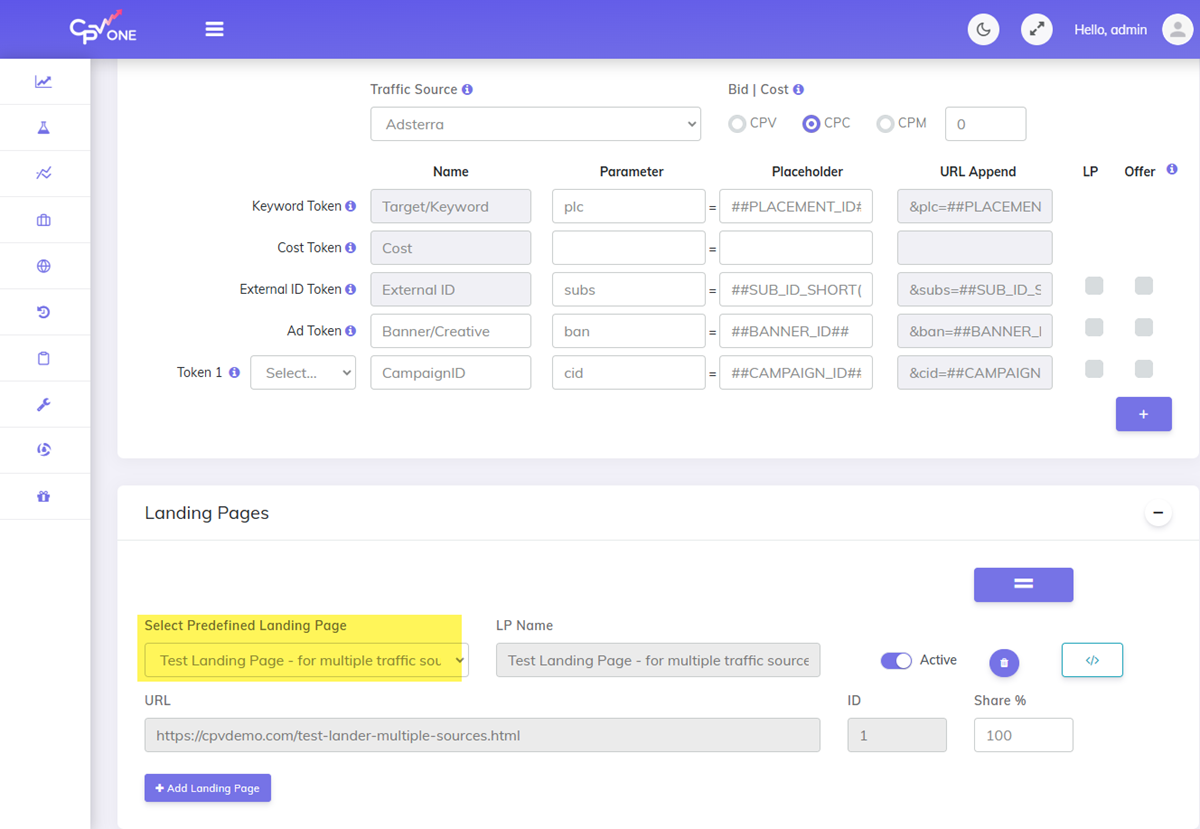Screen dimensions: 1200x829
Task: Open the Traffic Source dropdown showing Adsterra
Action: (x=535, y=123)
